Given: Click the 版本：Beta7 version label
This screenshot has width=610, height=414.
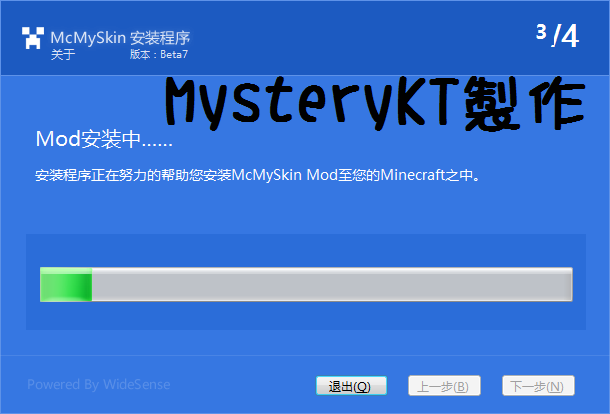Looking at the screenshot, I should pyautogui.click(x=159, y=54).
